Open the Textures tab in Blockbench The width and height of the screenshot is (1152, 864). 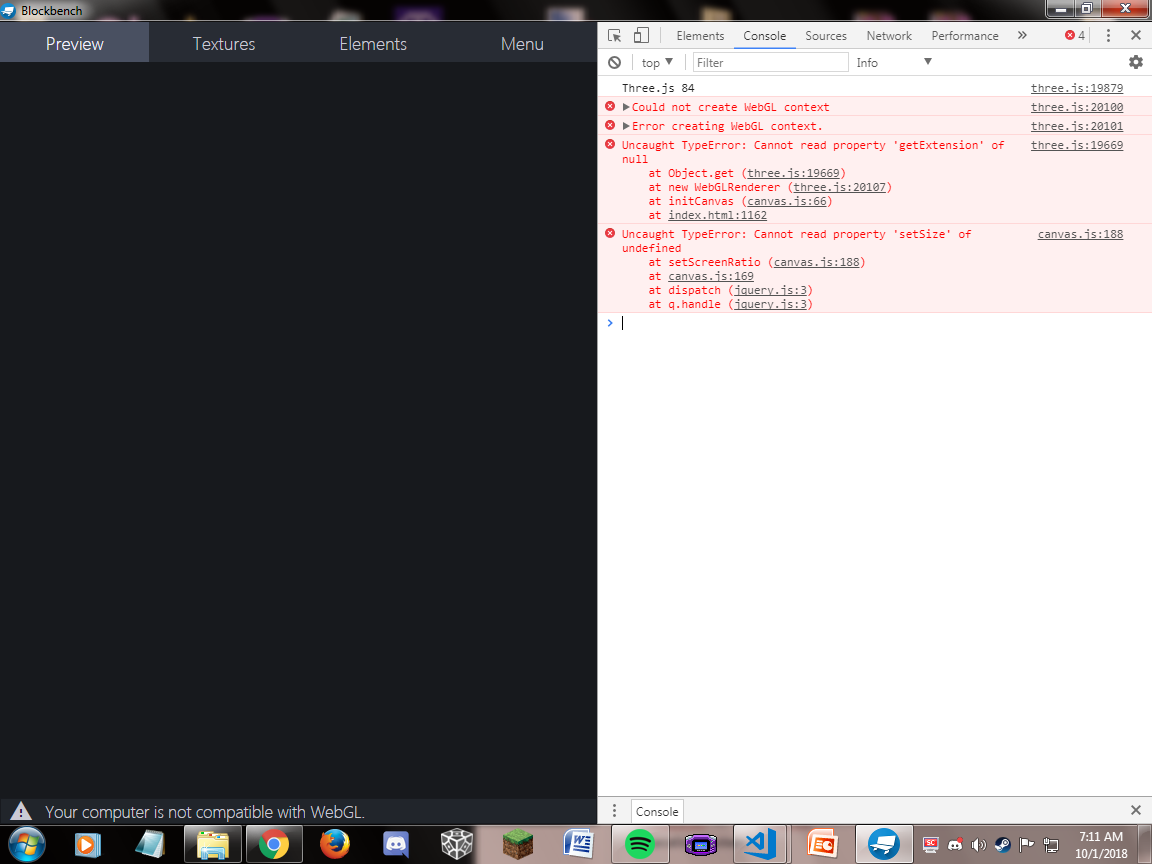[x=223, y=43]
